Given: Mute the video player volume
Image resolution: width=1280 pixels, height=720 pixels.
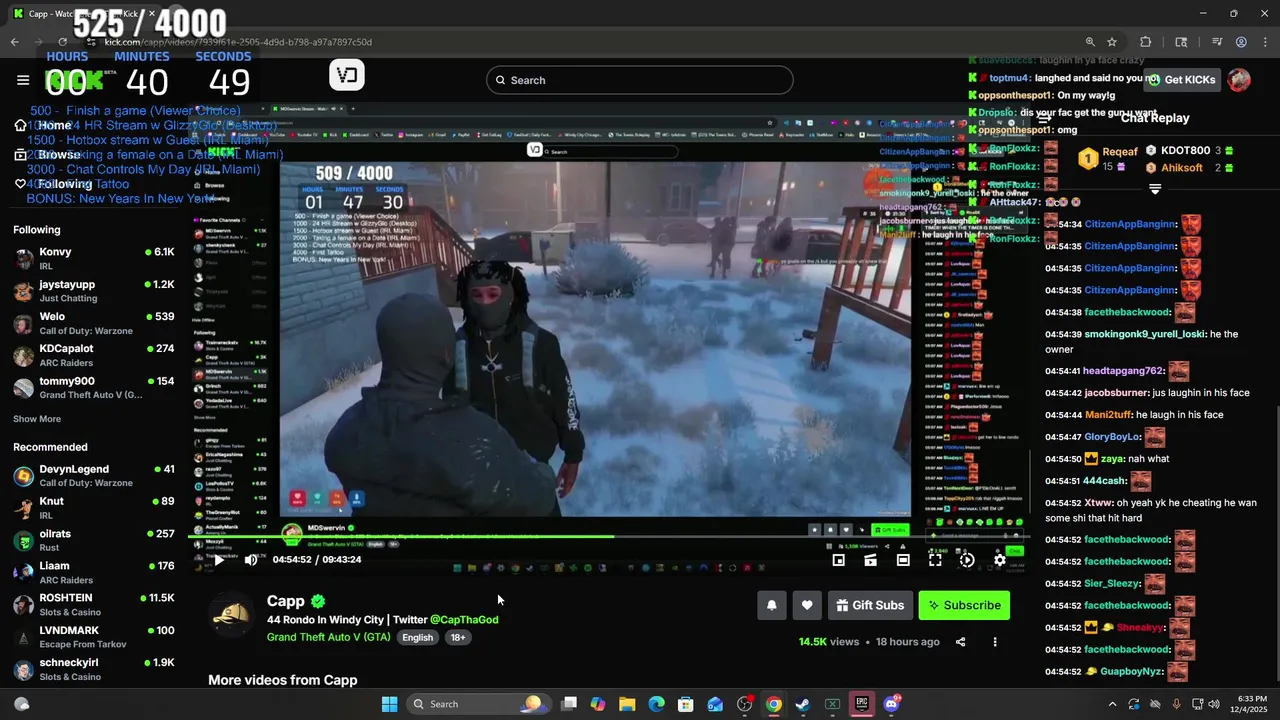Looking at the screenshot, I should tap(251, 560).
